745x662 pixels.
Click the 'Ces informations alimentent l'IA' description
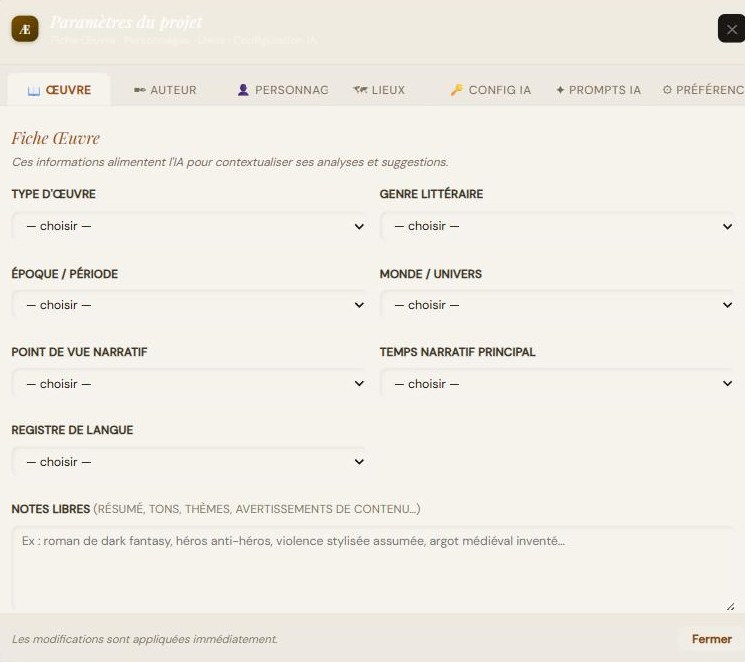[x=230, y=162]
